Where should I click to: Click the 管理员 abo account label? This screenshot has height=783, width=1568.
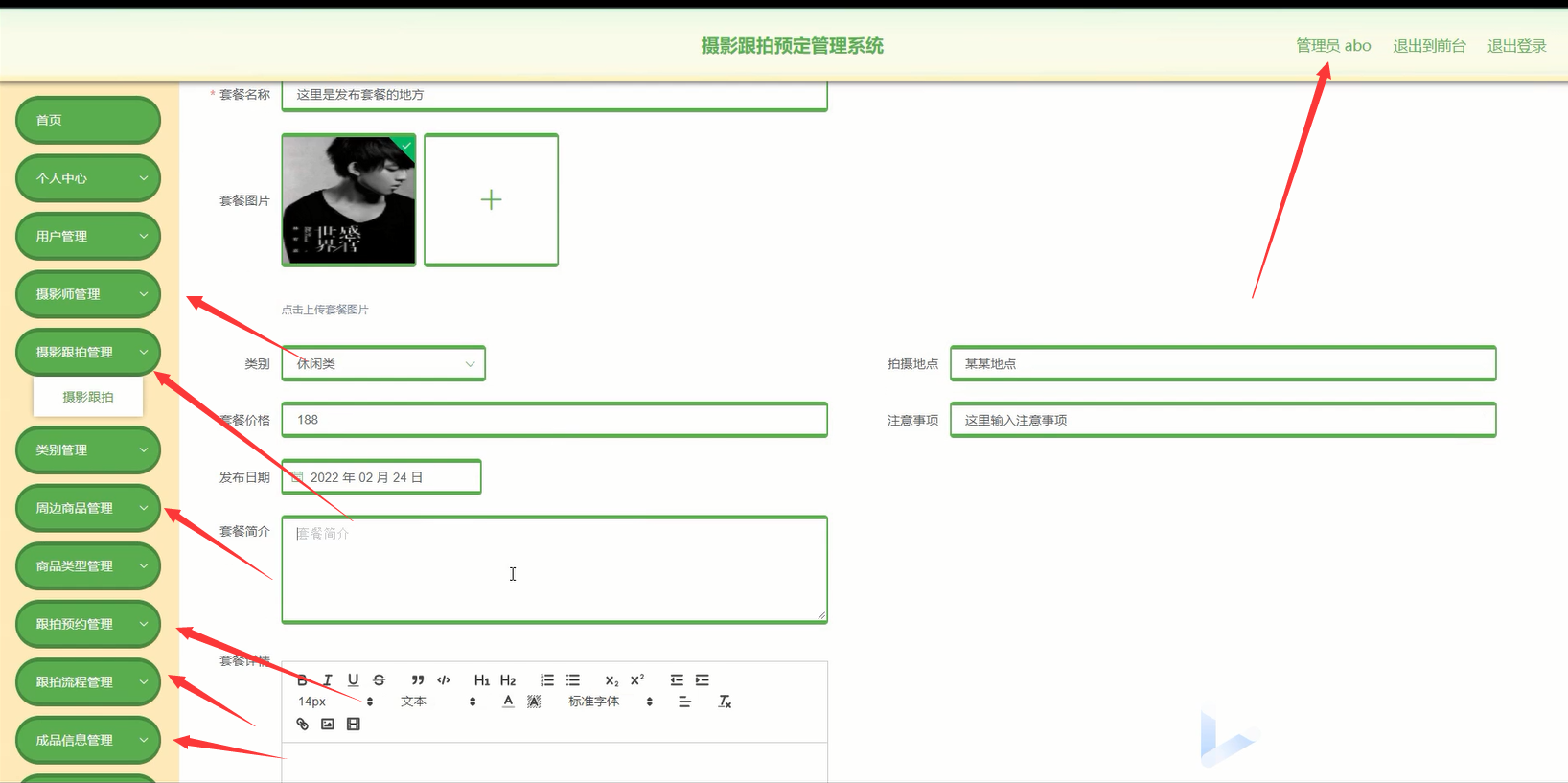click(x=1333, y=45)
